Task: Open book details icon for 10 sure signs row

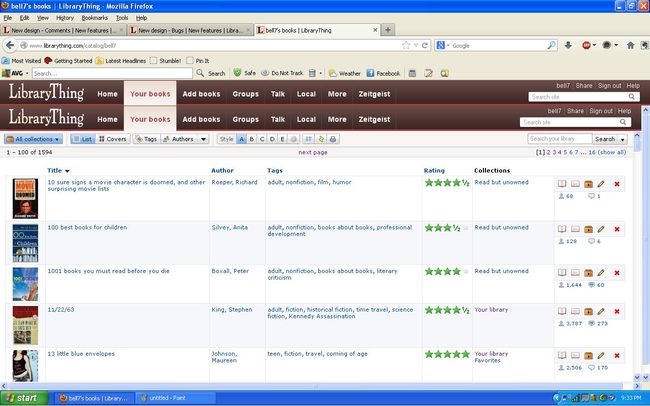Action: (x=562, y=184)
